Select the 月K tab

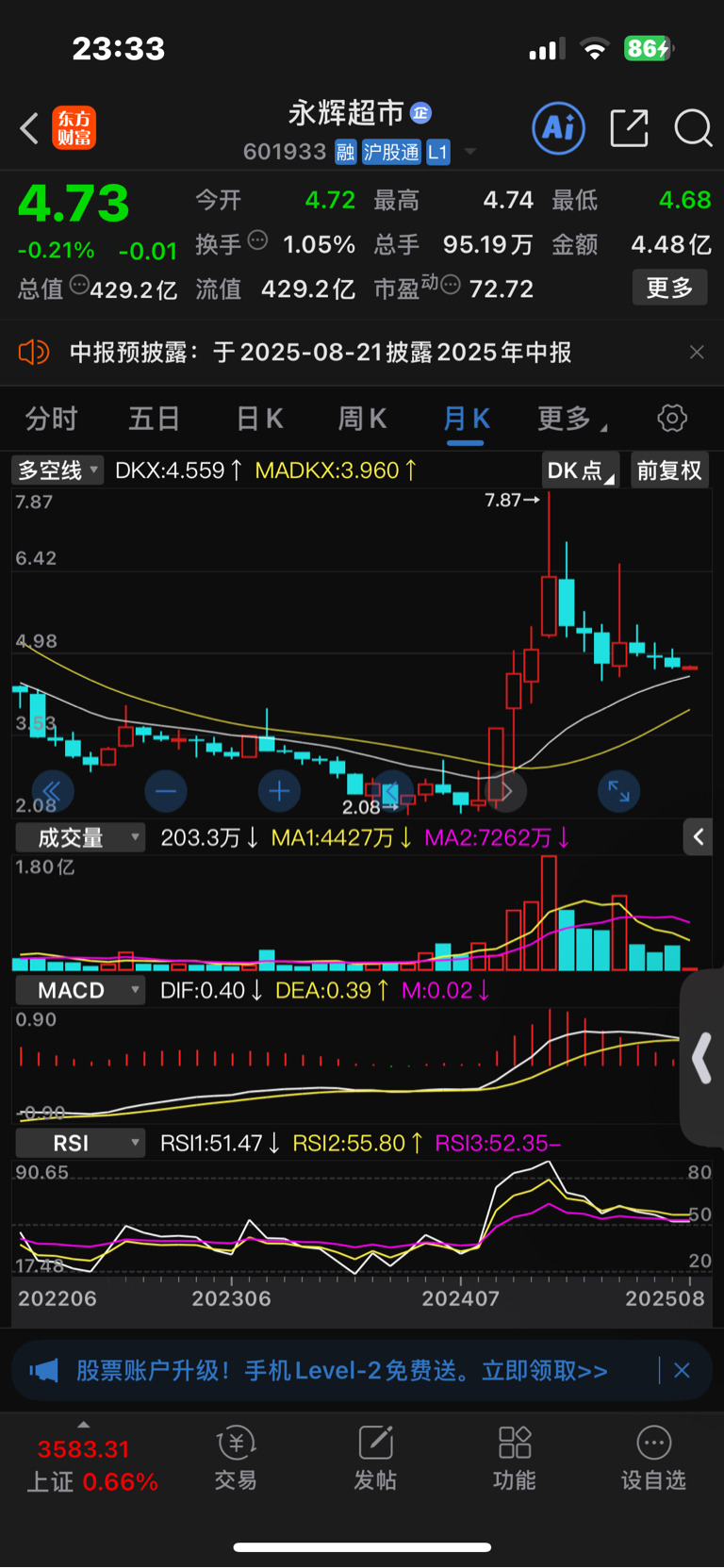pyautogui.click(x=466, y=419)
